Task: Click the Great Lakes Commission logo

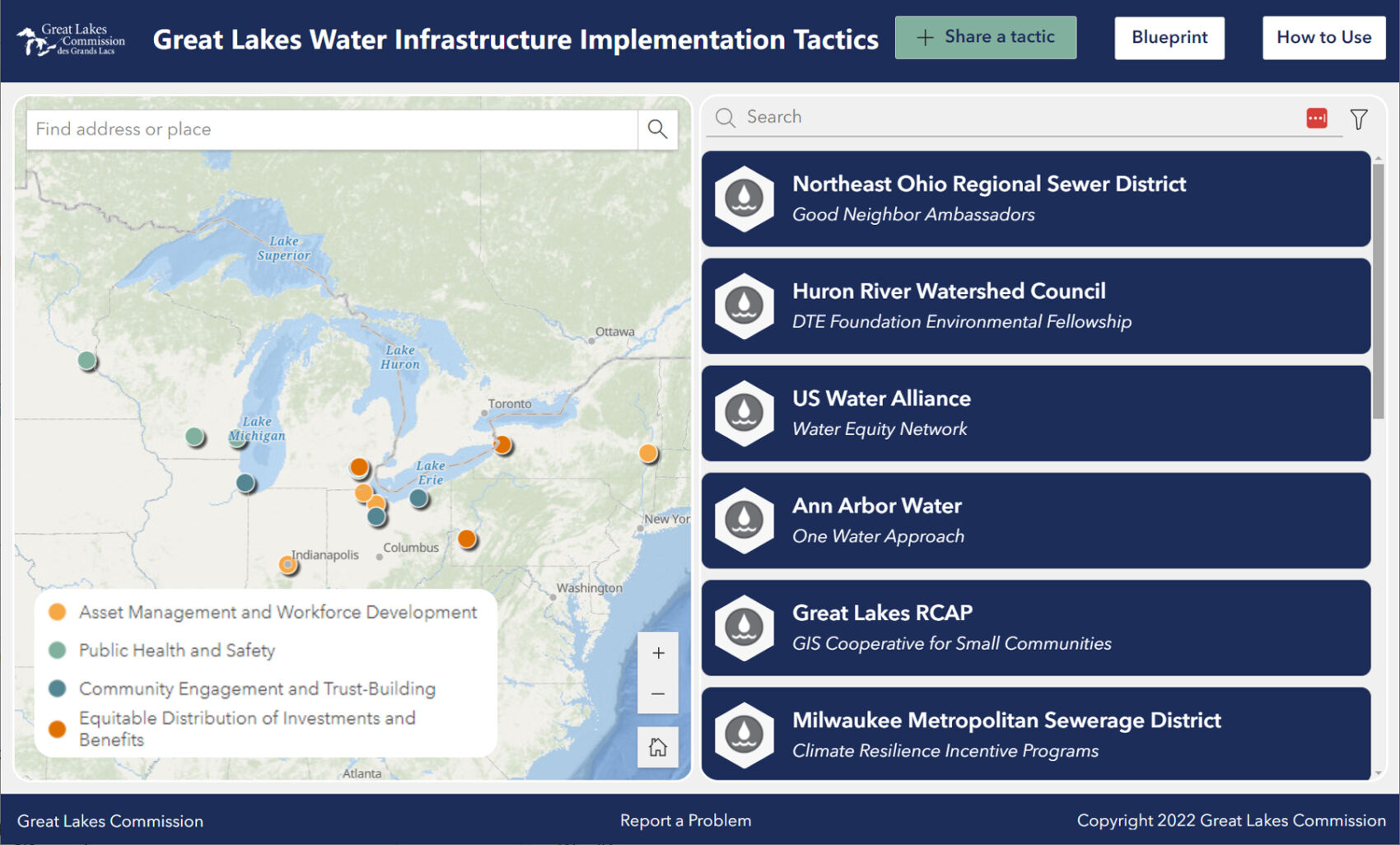Action: coord(71,40)
